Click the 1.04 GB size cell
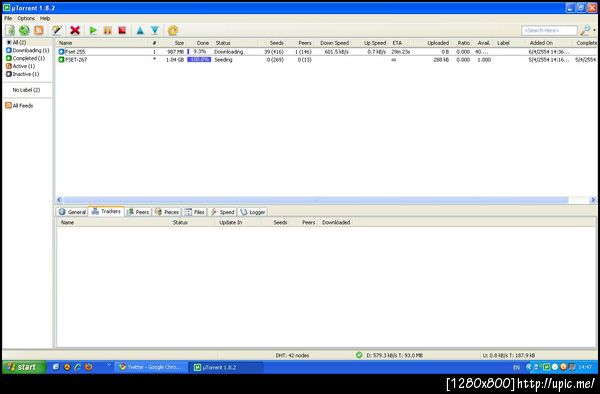The image size is (600, 394). tap(175, 60)
